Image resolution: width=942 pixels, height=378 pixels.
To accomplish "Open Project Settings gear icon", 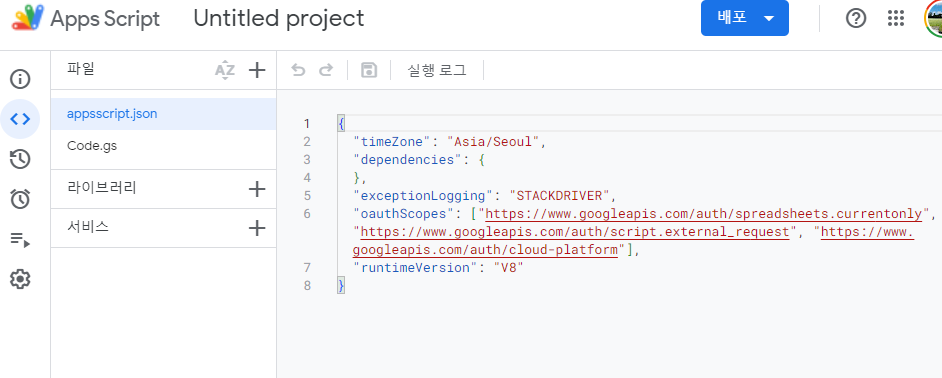I will [x=20, y=279].
